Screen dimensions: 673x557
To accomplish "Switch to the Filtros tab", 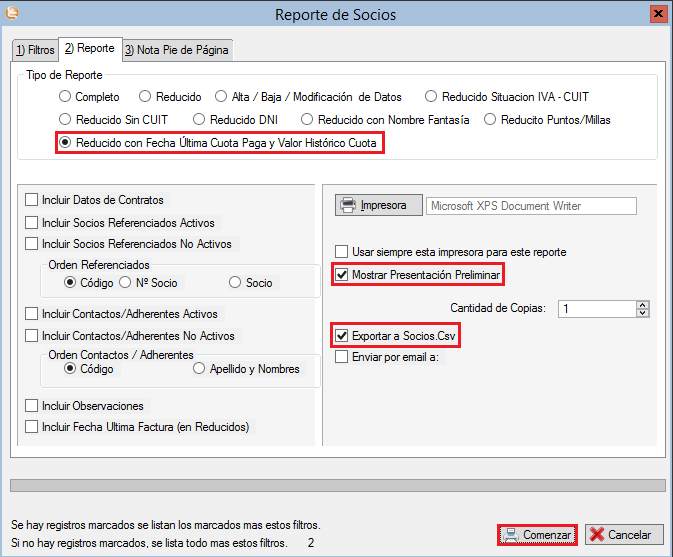I will click(34, 49).
